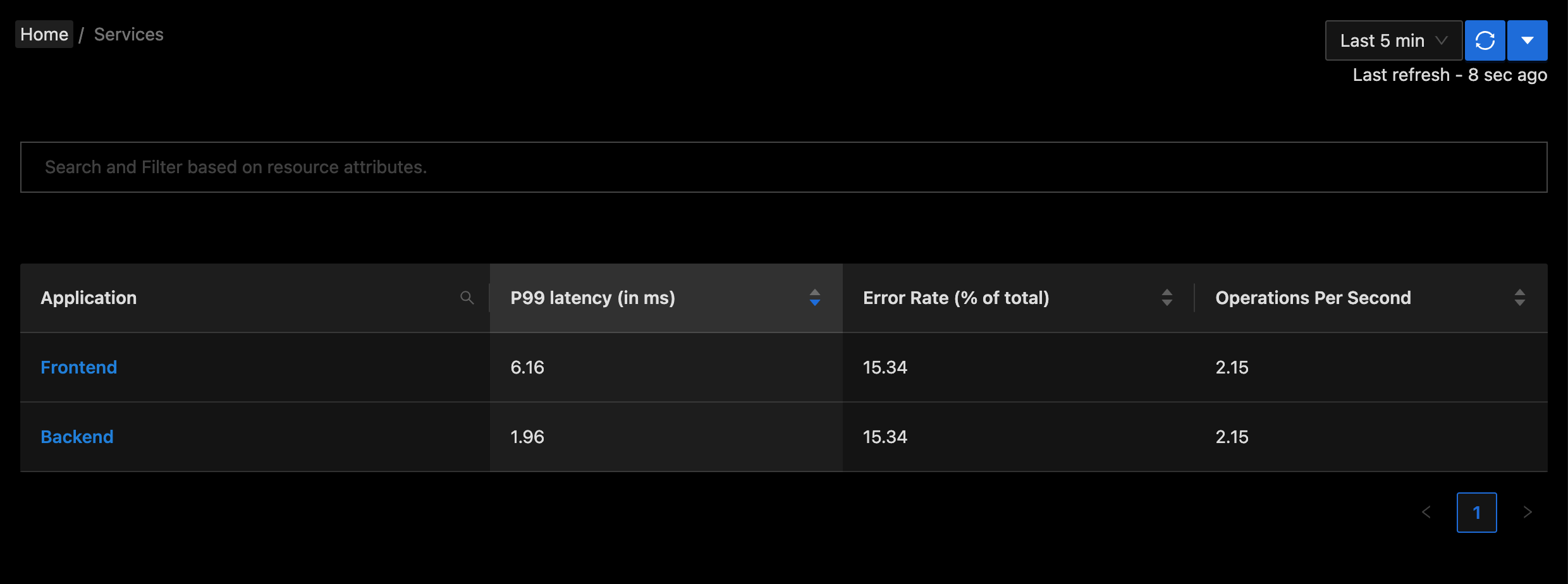Search within the Application column
Screen dimensions: 1568x584
tap(467, 297)
